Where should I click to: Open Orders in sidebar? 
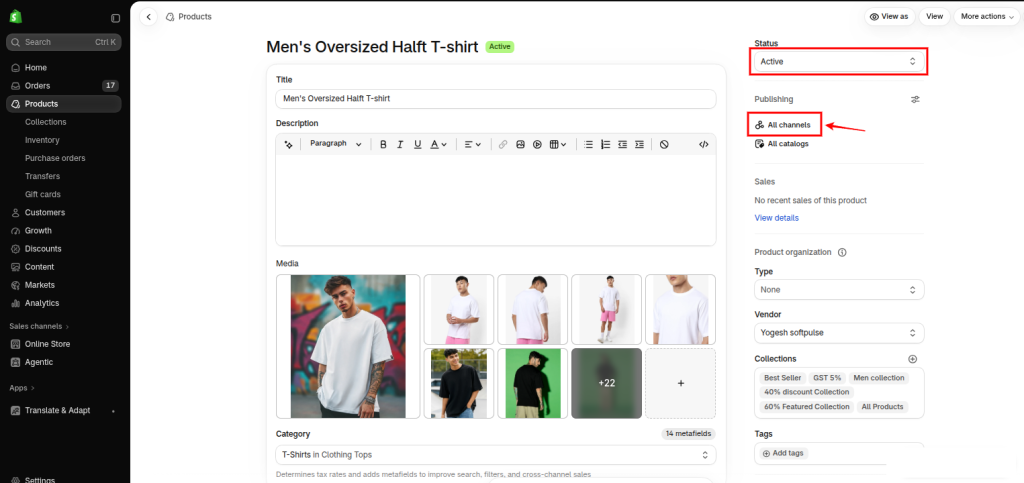click(x=63, y=86)
